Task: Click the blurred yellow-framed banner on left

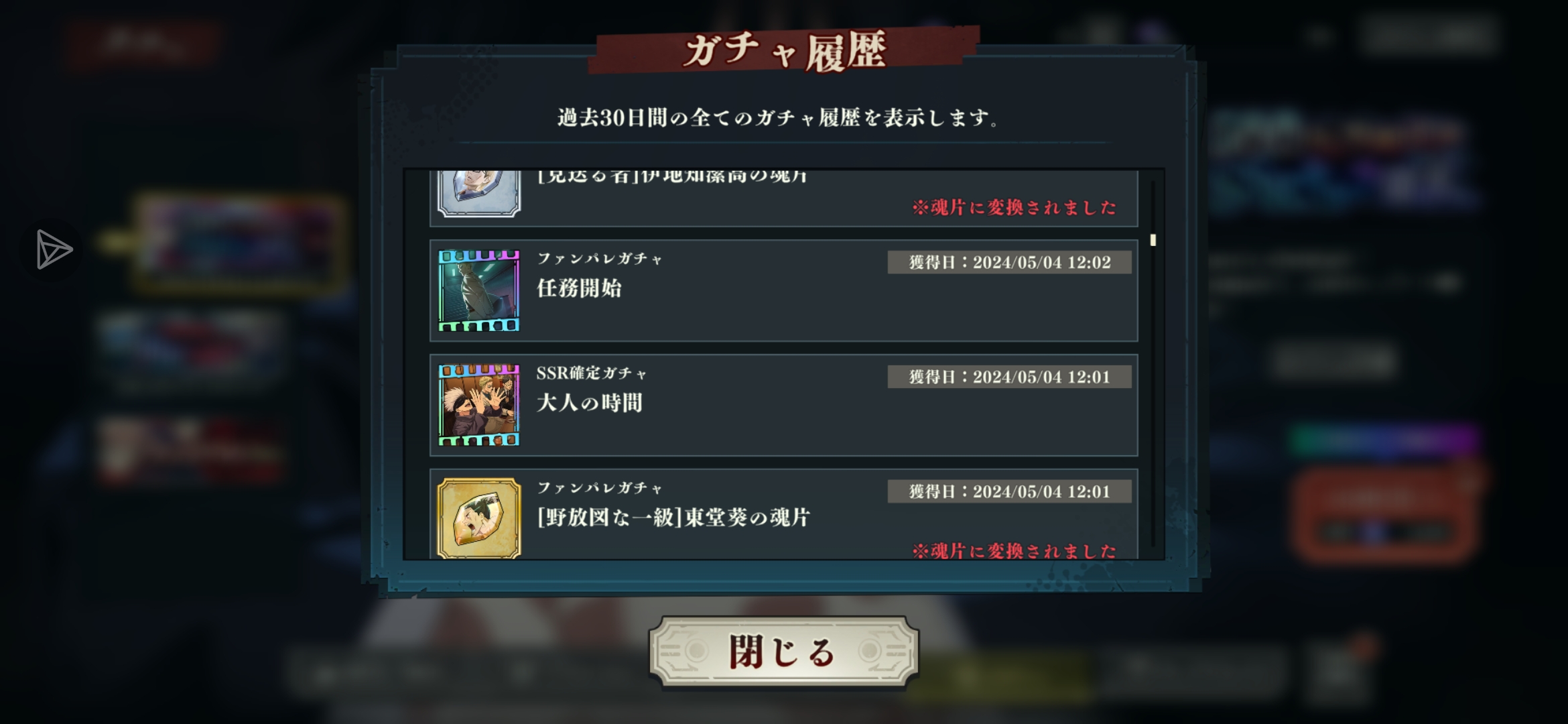Action: coord(239,243)
